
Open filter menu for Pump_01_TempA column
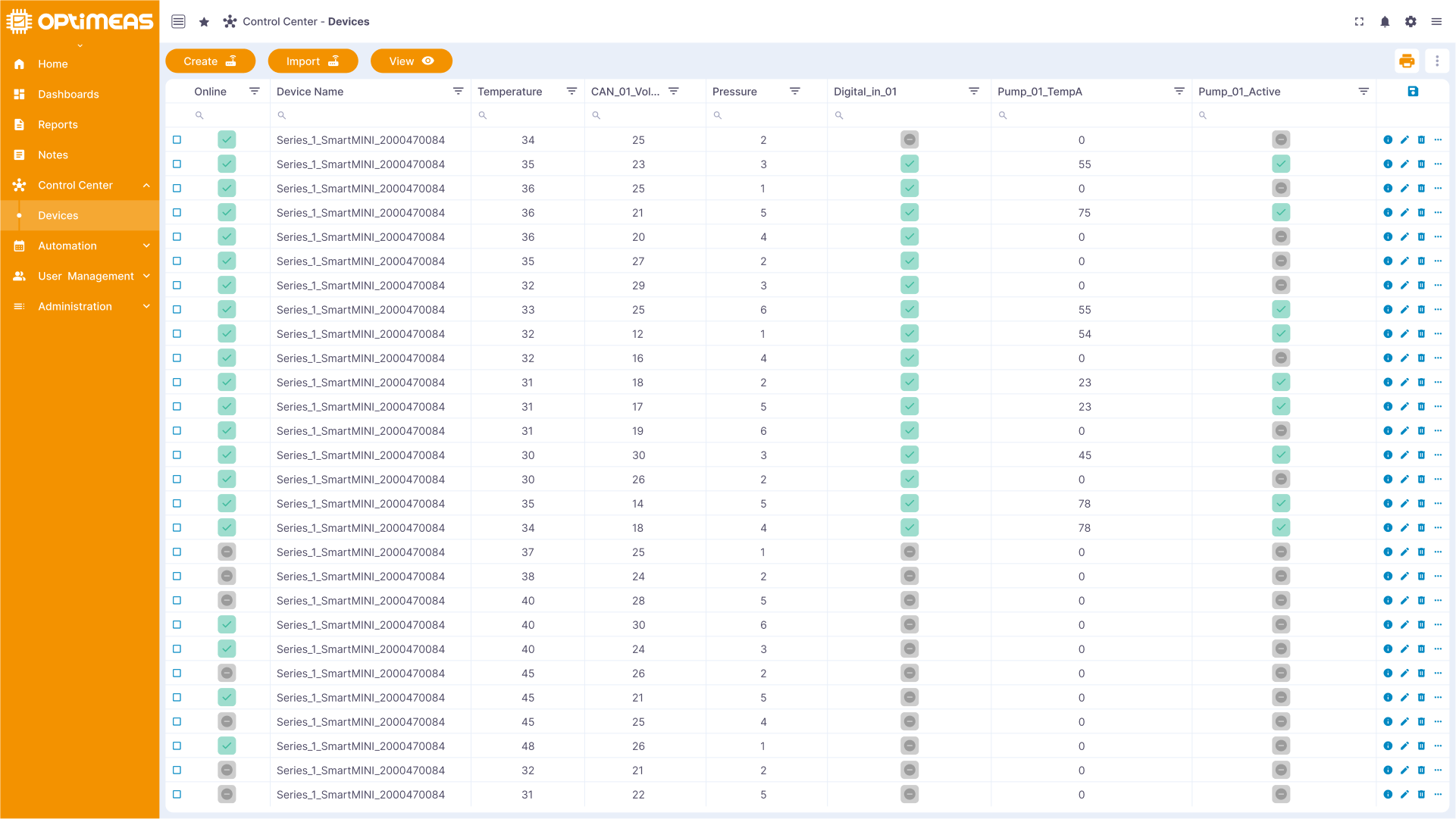1179,92
